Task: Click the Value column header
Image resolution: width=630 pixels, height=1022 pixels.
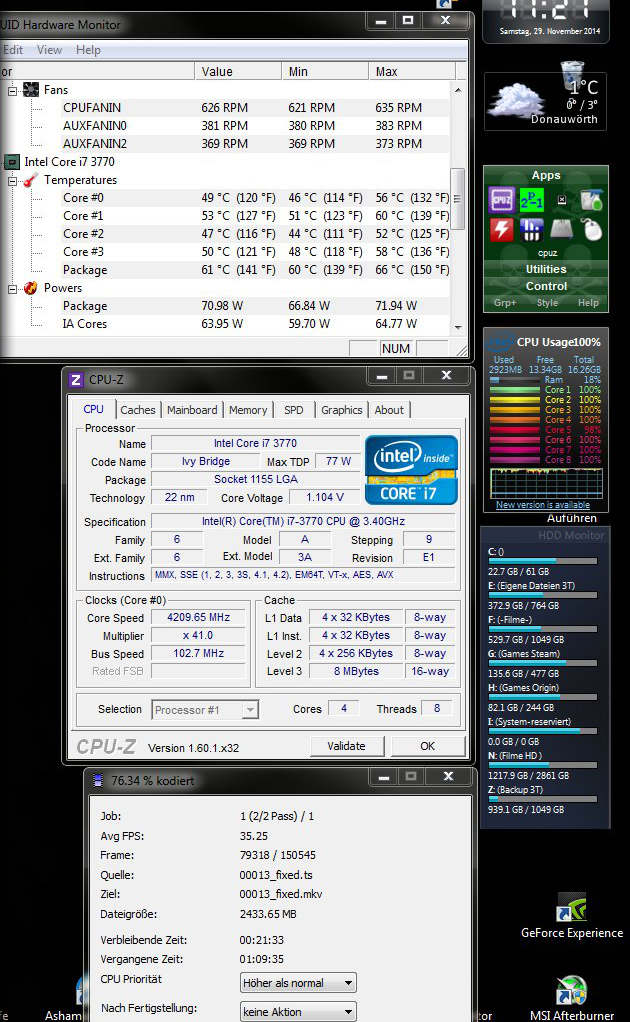Action: coord(237,71)
